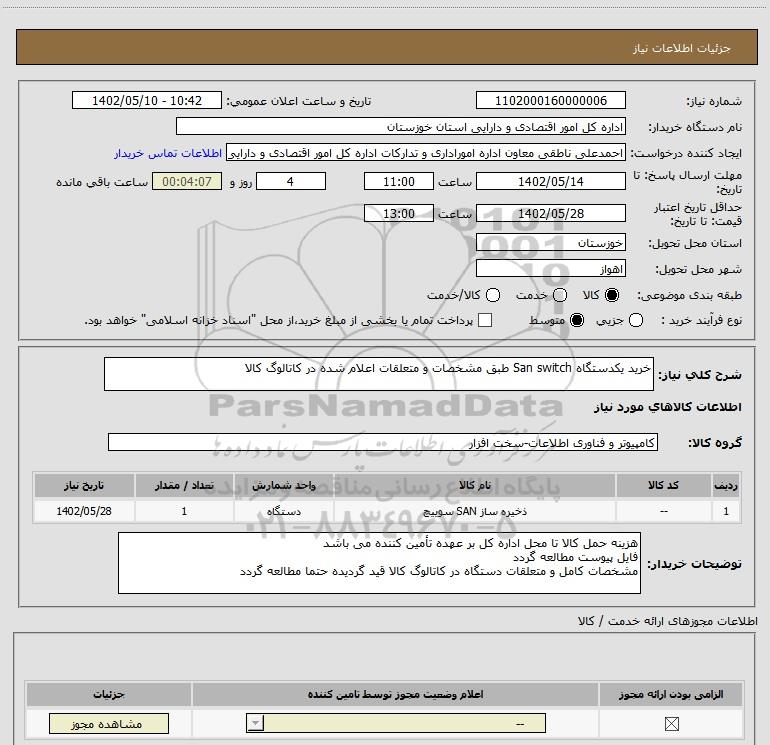Click the دستگاه unit cell
The width and height of the screenshot is (770, 745).
(x=284, y=511)
